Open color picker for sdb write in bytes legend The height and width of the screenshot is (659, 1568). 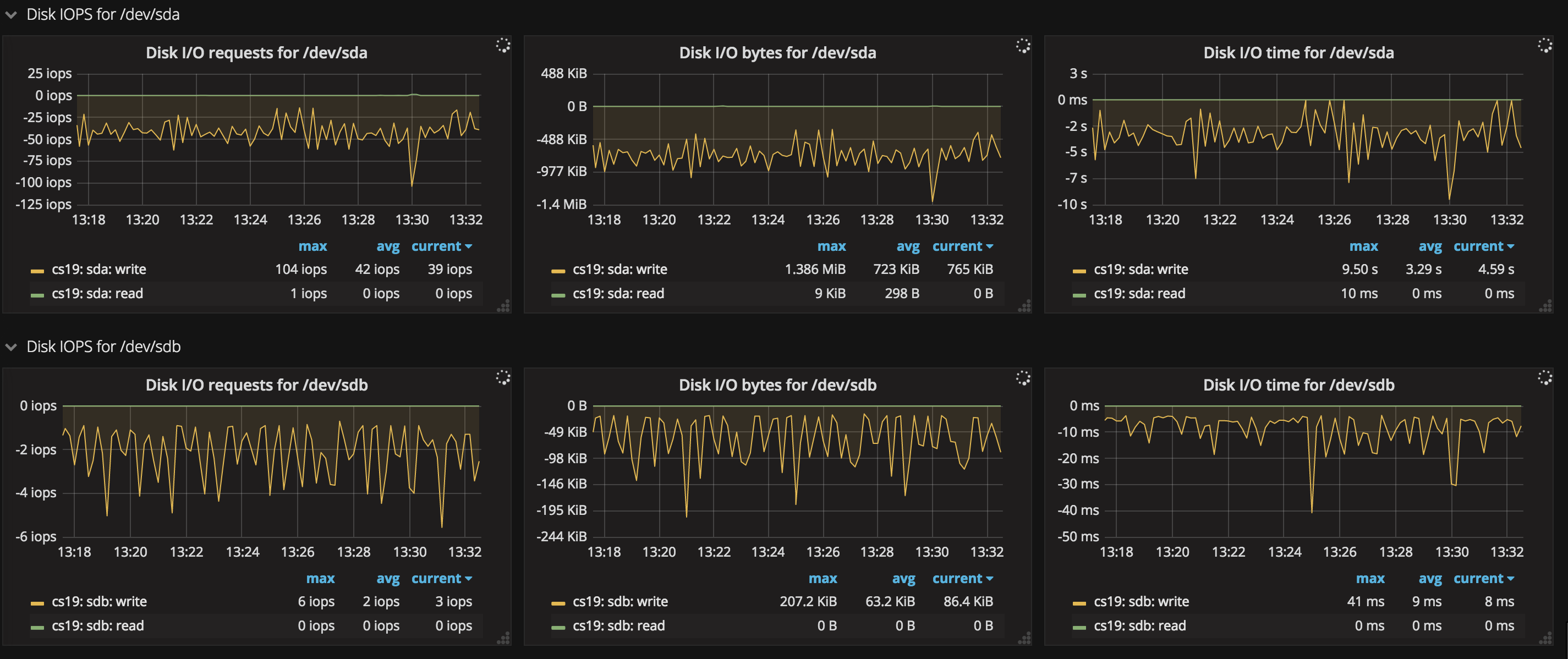tap(558, 603)
